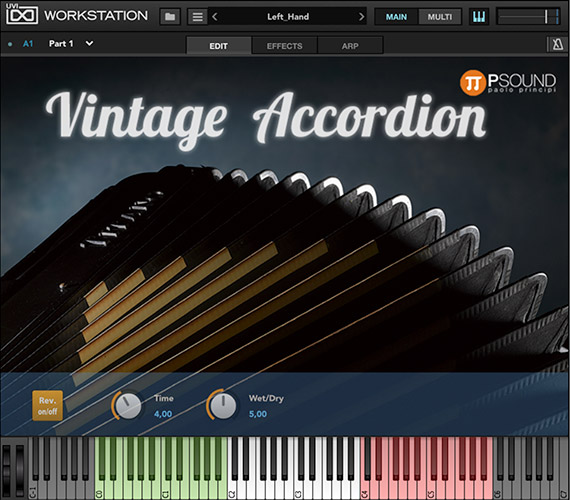Image resolution: width=570 pixels, height=500 pixels.
Task: Click the Wet/Dry knob
Action: (222, 405)
